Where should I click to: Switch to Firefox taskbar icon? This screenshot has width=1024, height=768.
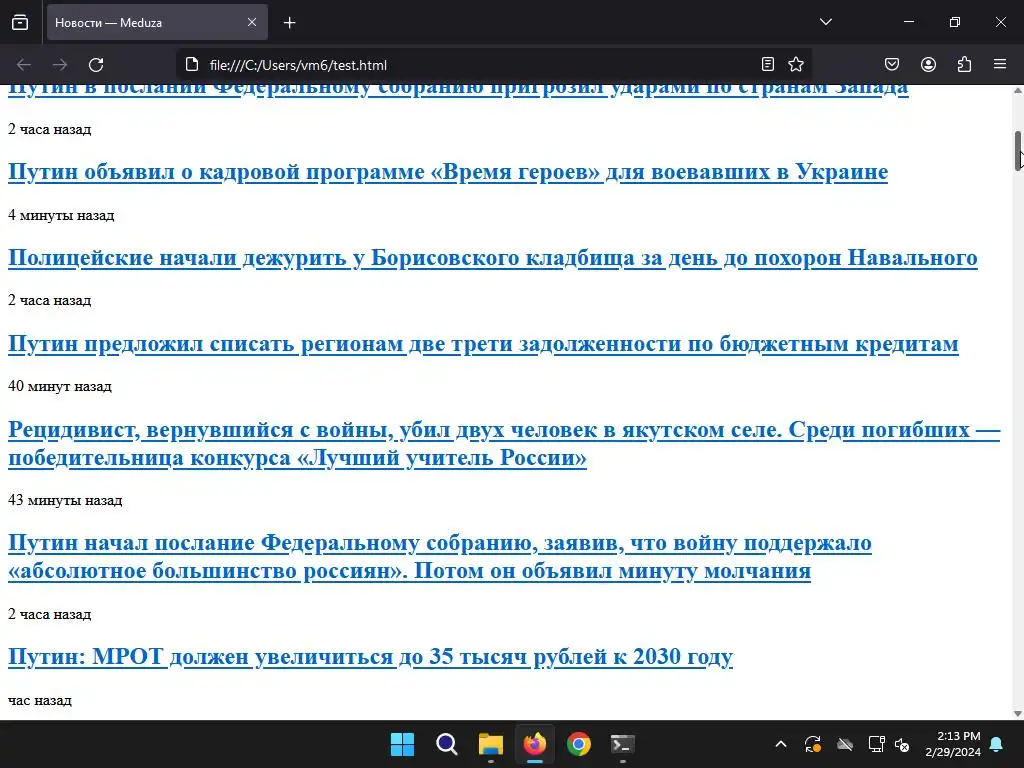pos(535,744)
